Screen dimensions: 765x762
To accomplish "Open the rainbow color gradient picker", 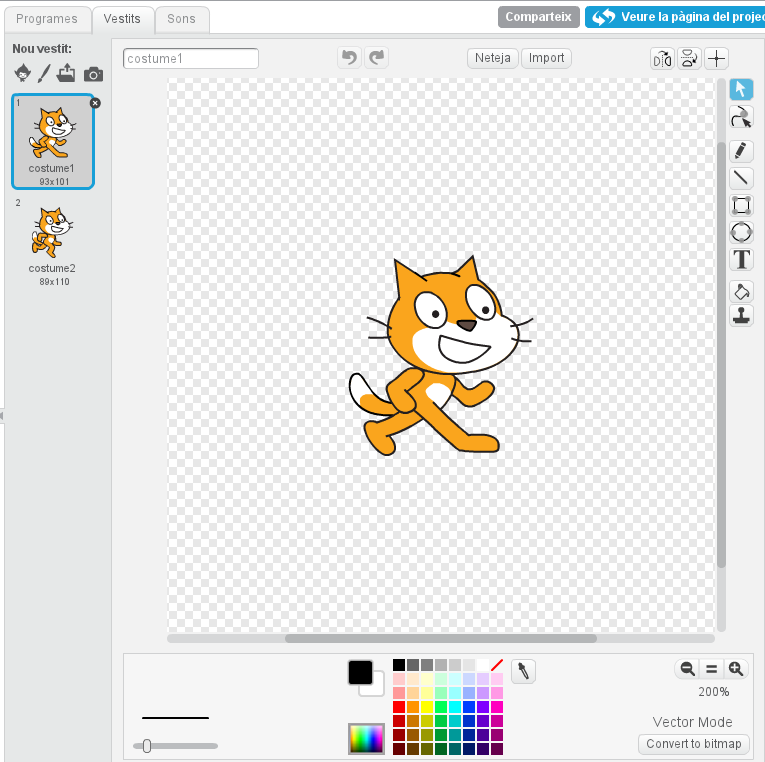I will coord(366,739).
